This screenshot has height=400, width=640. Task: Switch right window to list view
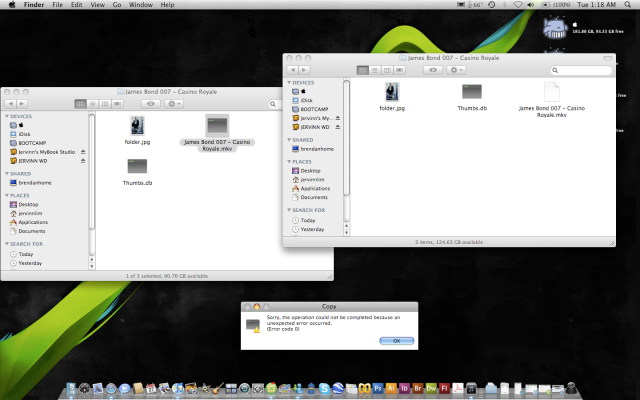[x=375, y=70]
